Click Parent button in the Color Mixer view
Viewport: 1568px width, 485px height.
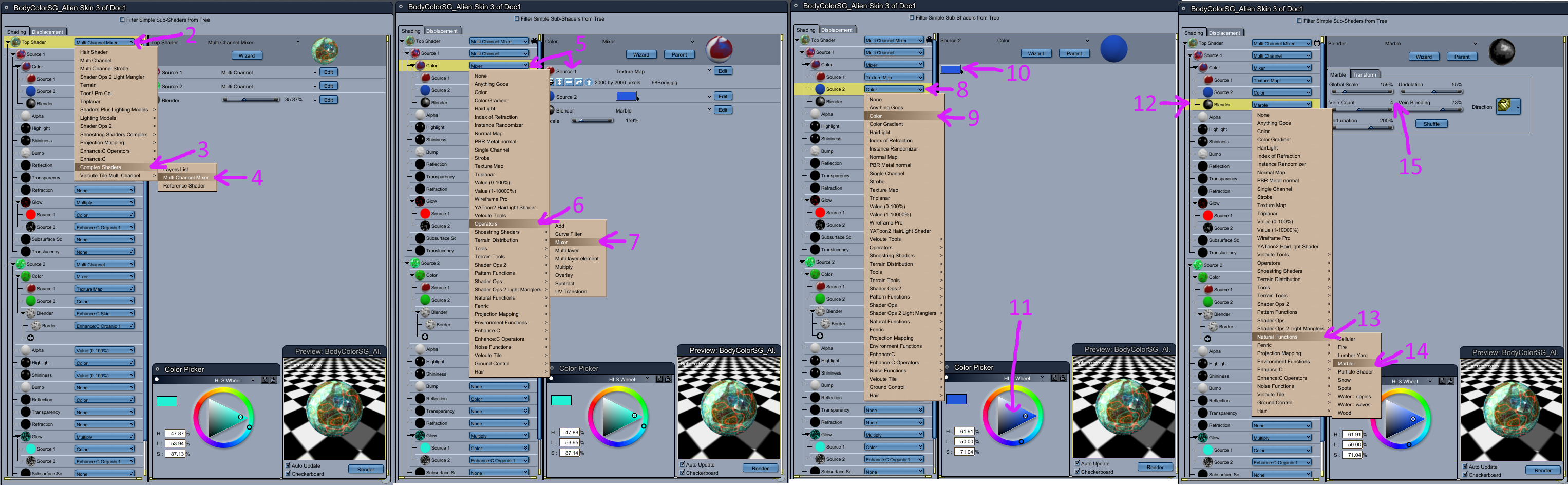pos(679,54)
